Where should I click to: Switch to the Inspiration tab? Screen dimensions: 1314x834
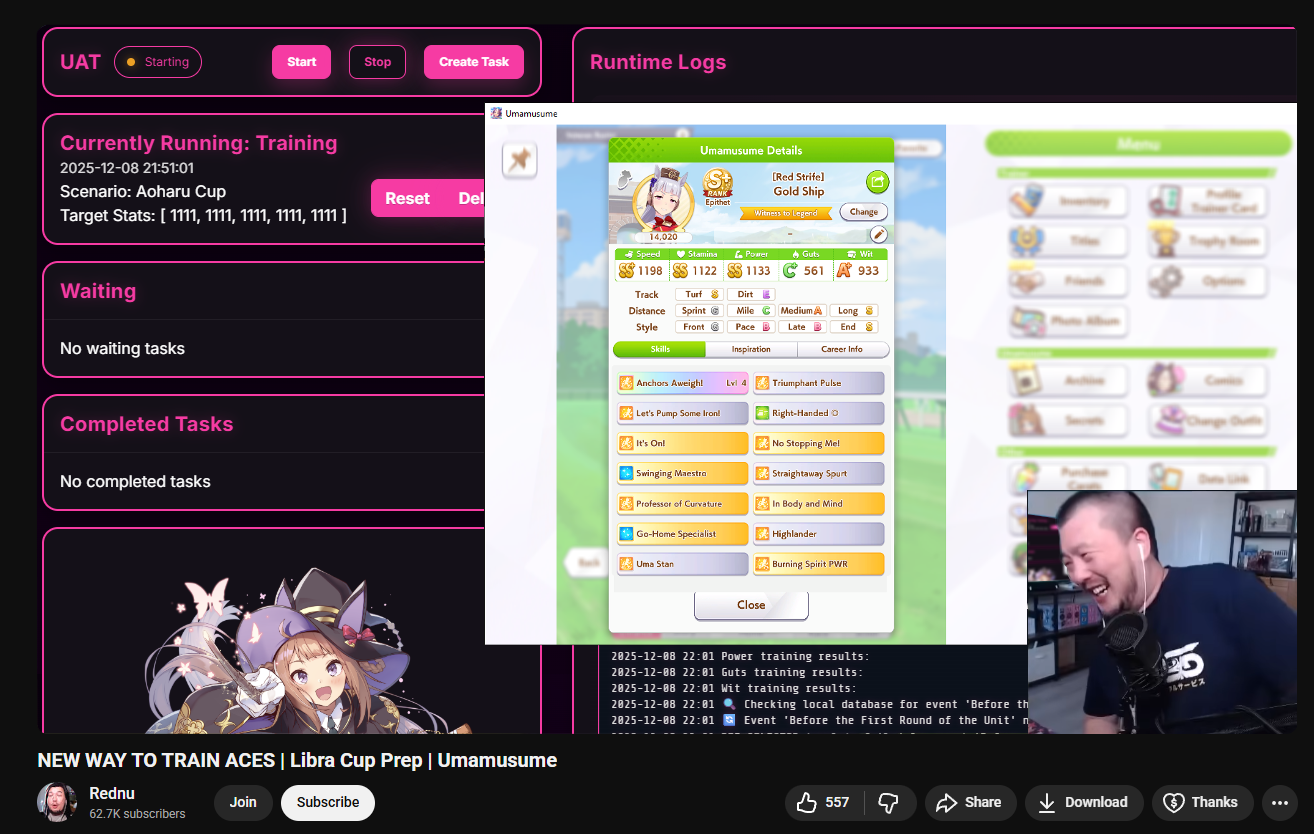[x=751, y=349]
